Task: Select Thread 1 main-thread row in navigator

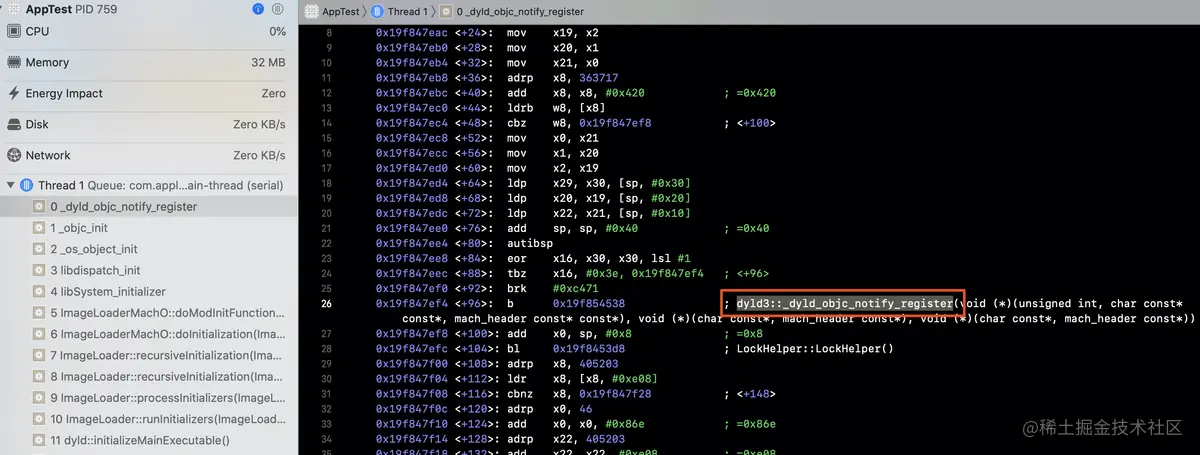Action: [148, 185]
